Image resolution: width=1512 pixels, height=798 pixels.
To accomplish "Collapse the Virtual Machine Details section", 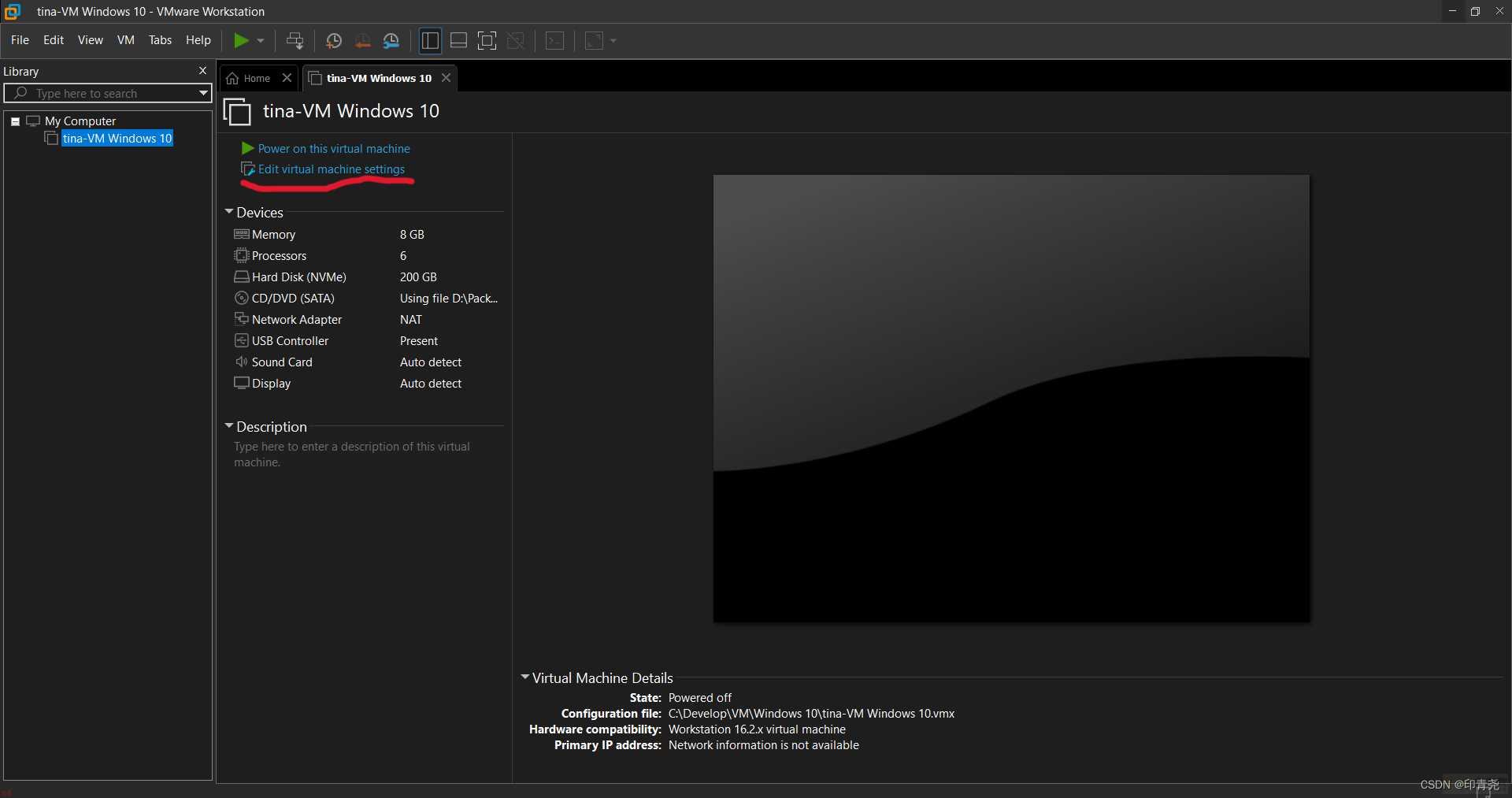I will 525,677.
